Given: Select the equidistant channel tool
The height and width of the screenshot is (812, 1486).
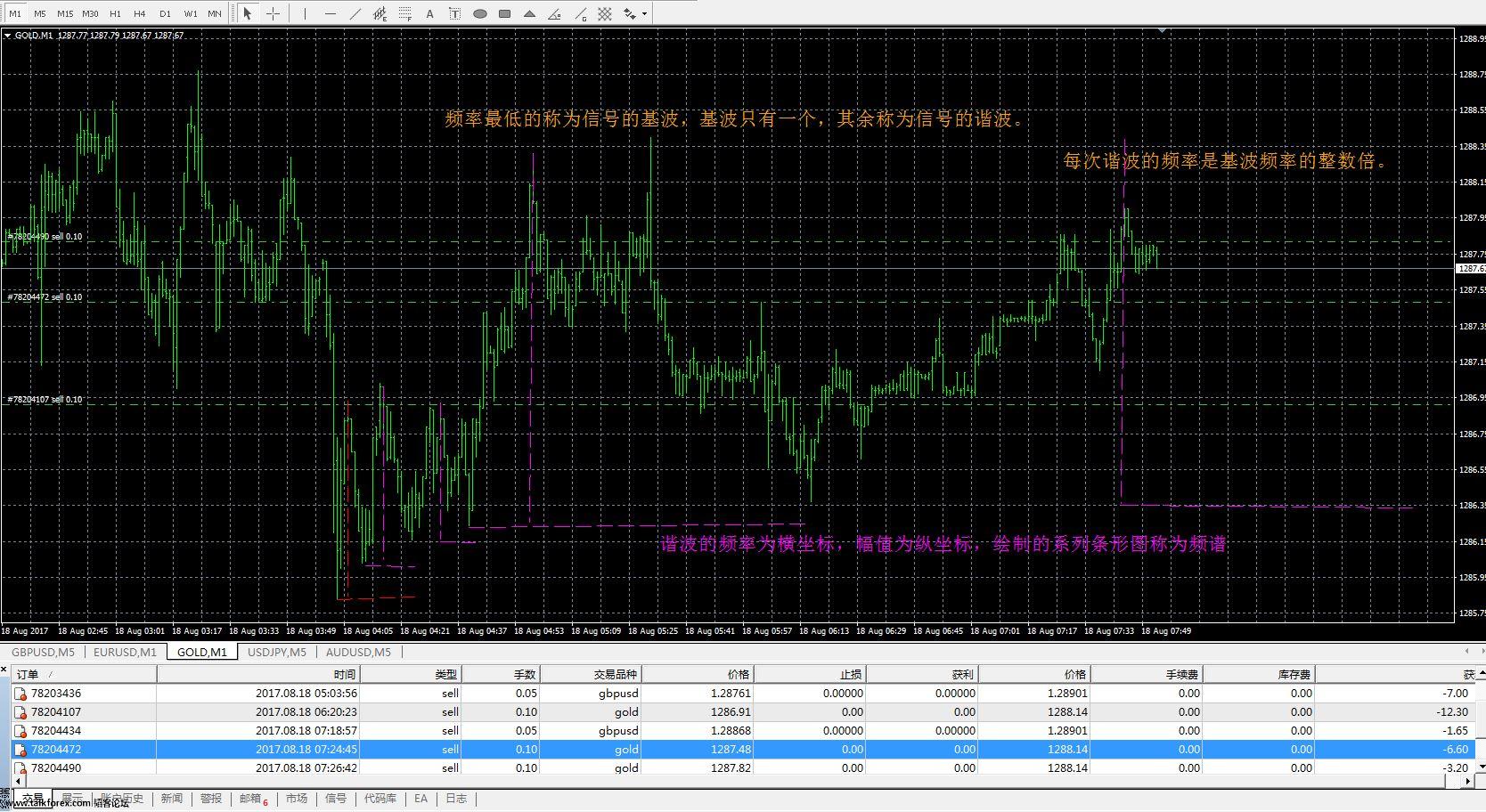Looking at the screenshot, I should coord(380,13).
